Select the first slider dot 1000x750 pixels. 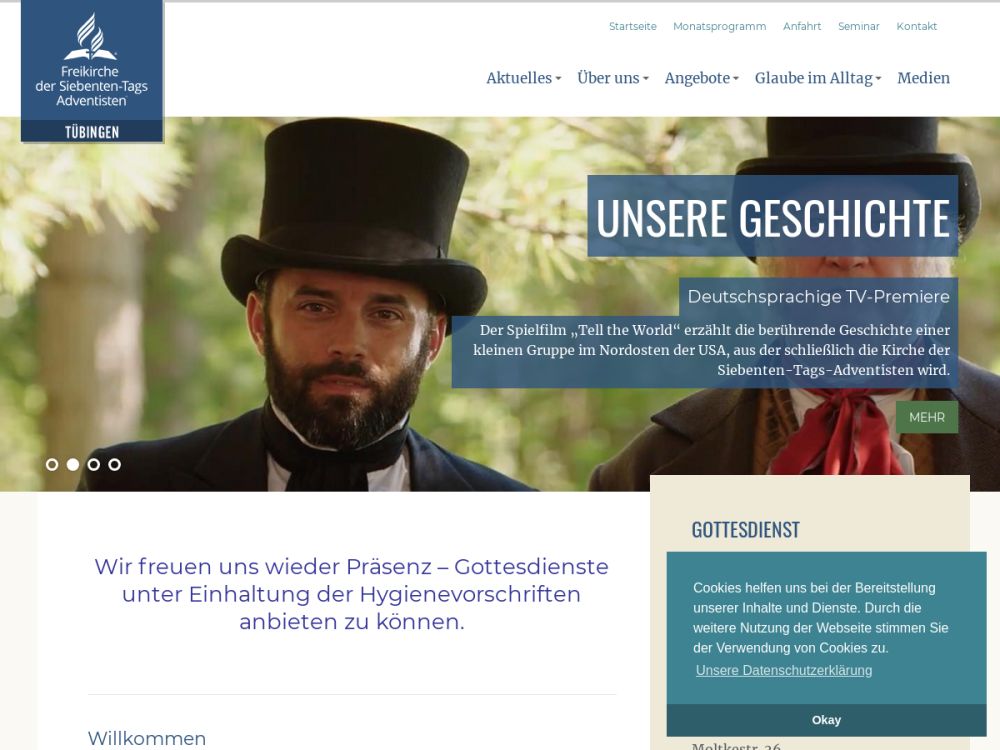(52, 465)
